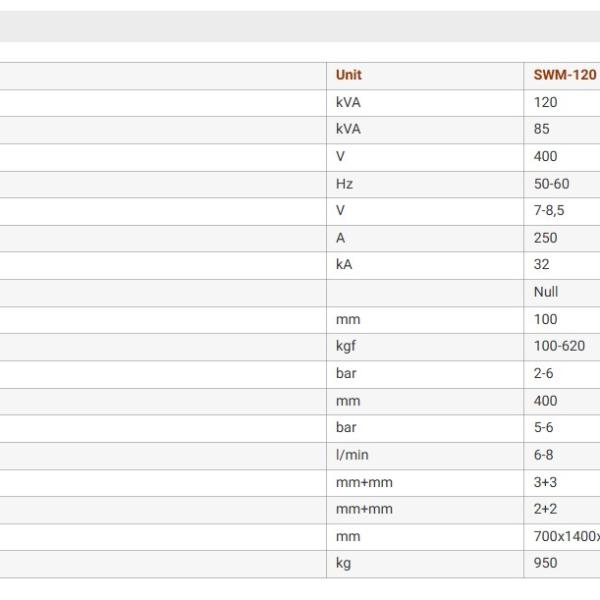This screenshot has width=600, height=600.
Task: Select the 7-8,5 voltage value
Action: click(x=549, y=210)
